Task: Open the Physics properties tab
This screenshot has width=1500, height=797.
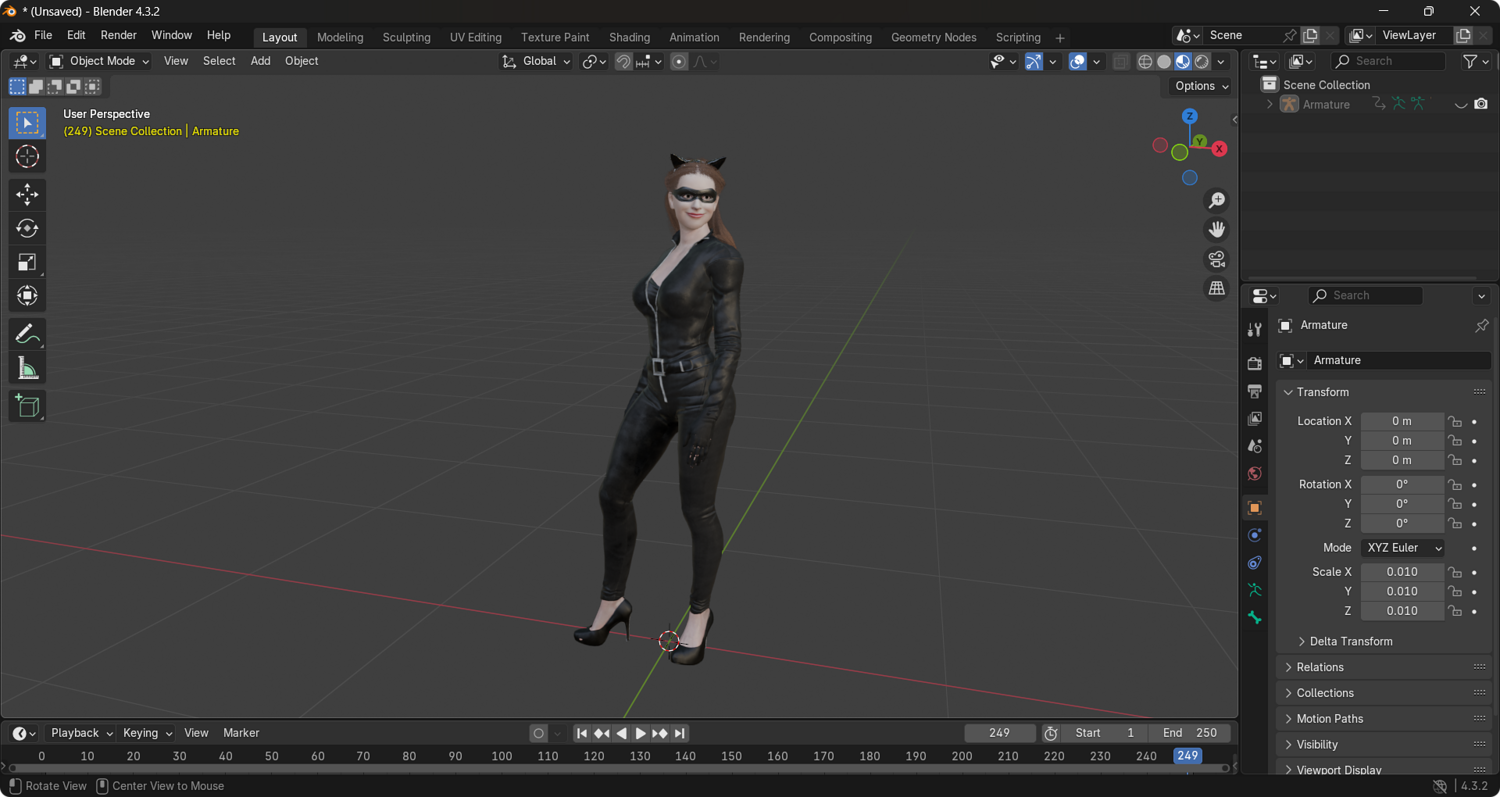Action: (x=1255, y=535)
